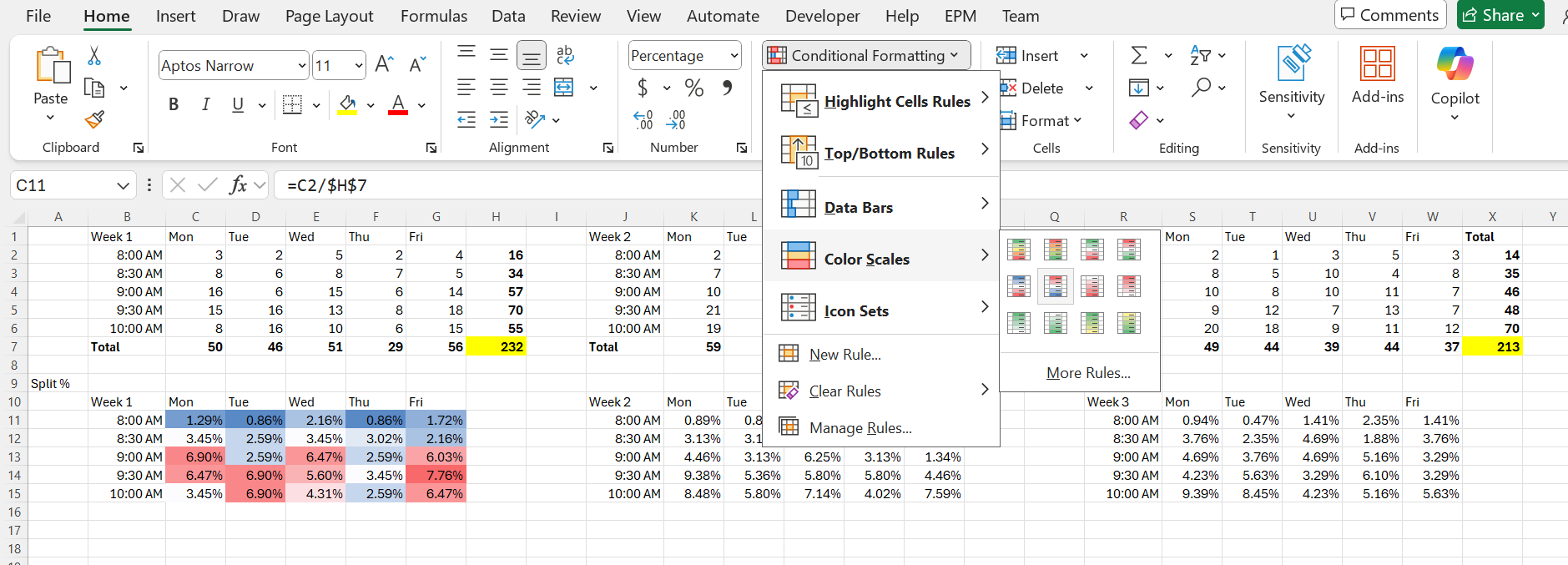Click the Merge & Center icon
The width and height of the screenshot is (1568, 565).
coord(564,88)
